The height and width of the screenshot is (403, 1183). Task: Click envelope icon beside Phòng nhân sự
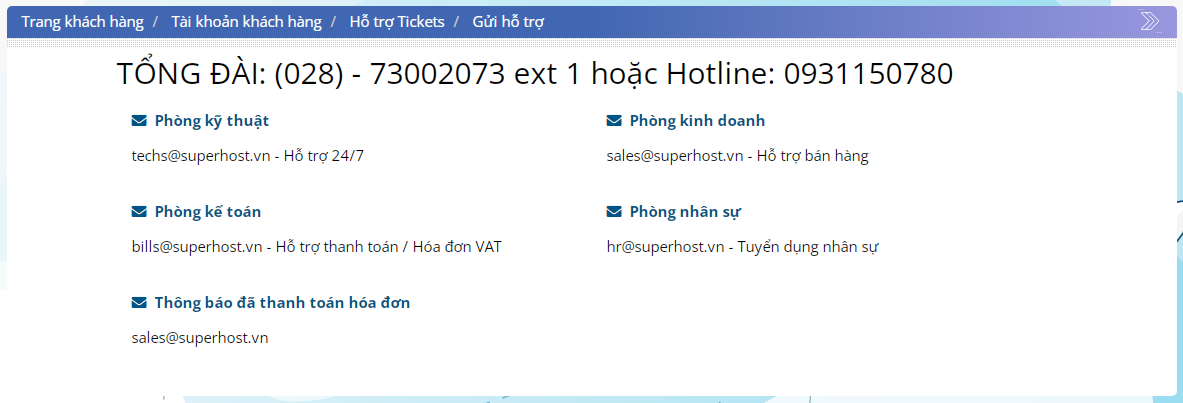point(614,212)
